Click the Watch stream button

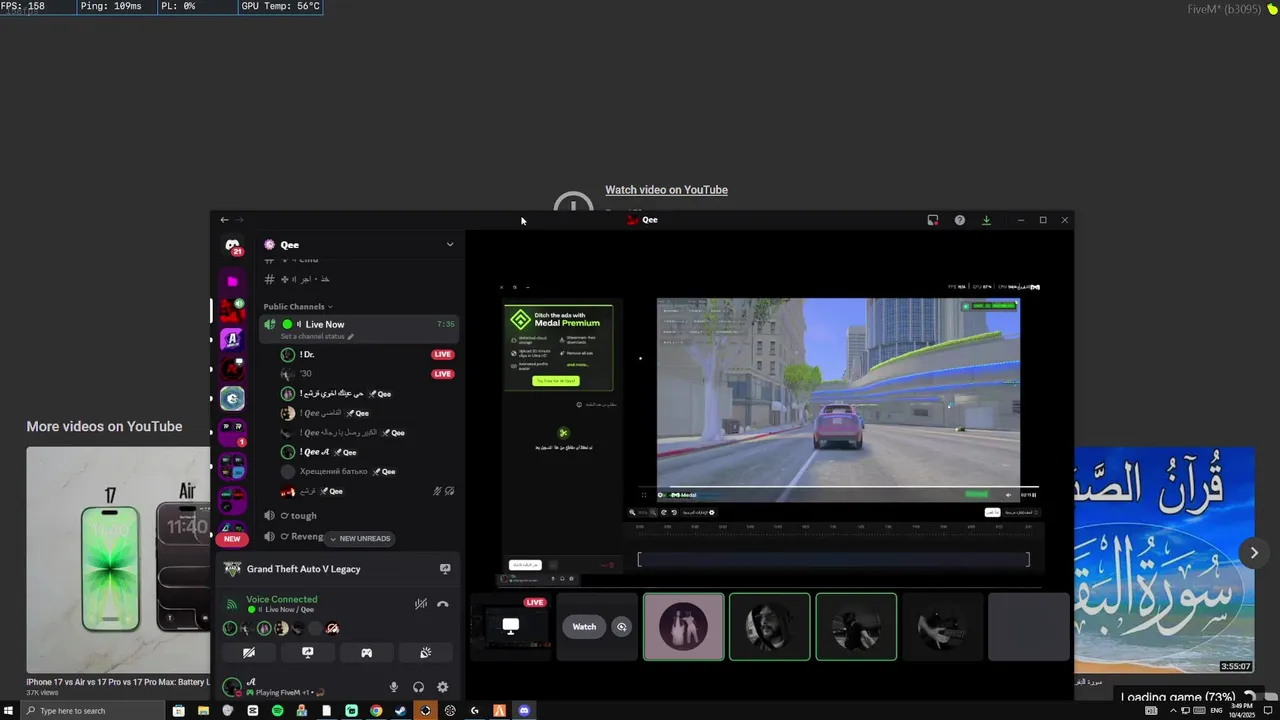[584, 627]
